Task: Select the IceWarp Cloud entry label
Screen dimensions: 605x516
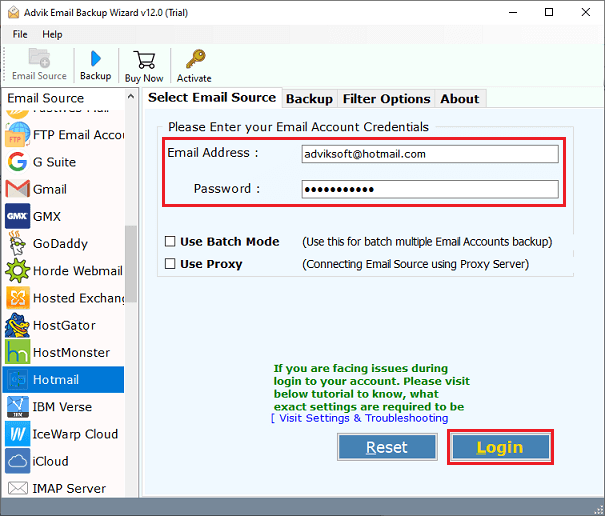Action: tap(75, 434)
